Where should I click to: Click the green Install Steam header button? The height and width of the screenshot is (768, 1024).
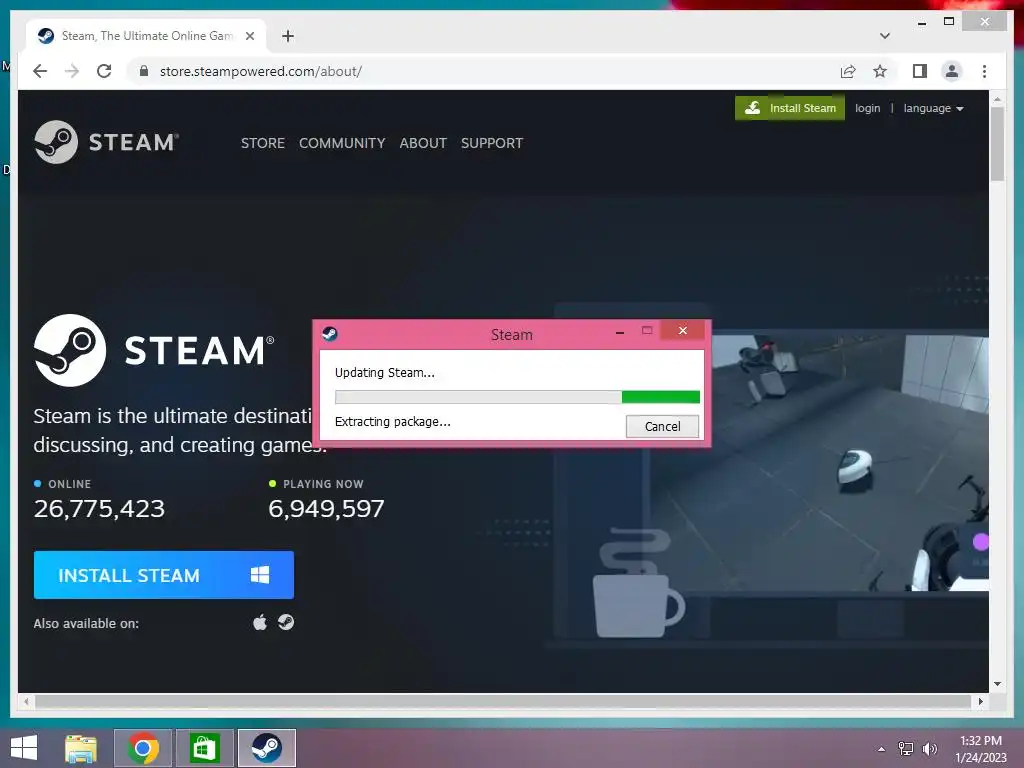pos(790,108)
